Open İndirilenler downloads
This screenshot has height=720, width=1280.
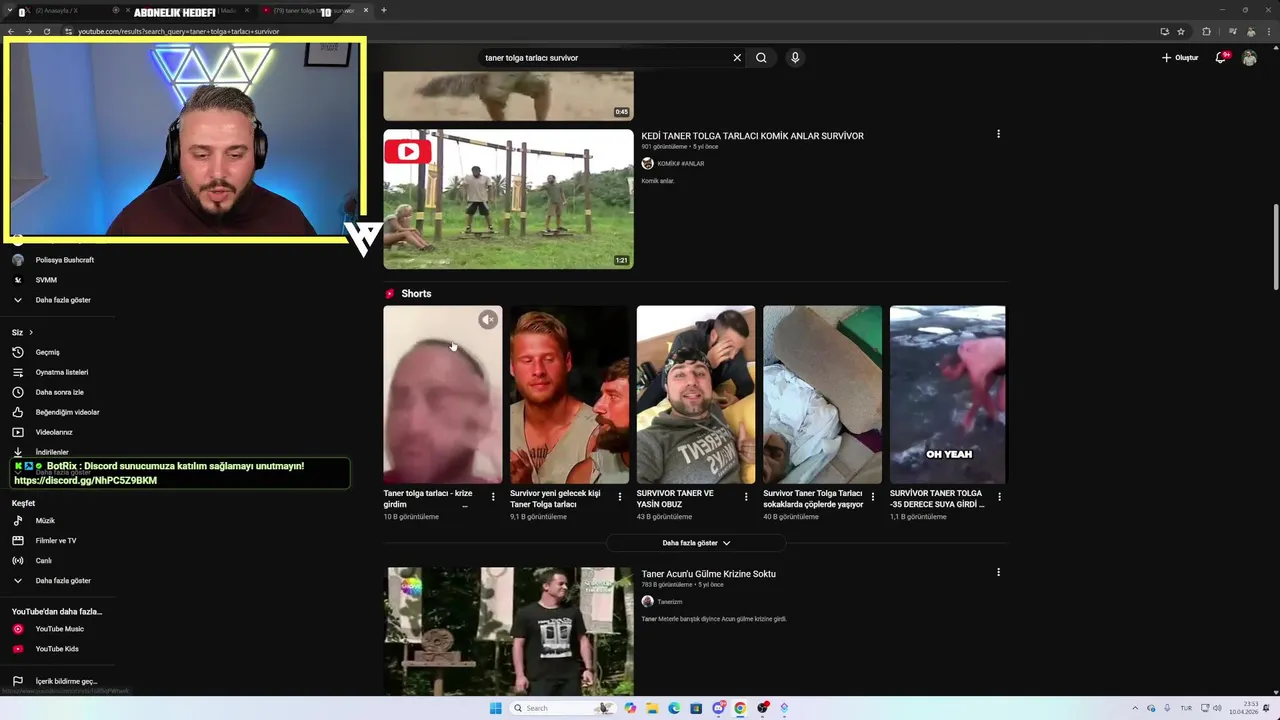(x=52, y=452)
